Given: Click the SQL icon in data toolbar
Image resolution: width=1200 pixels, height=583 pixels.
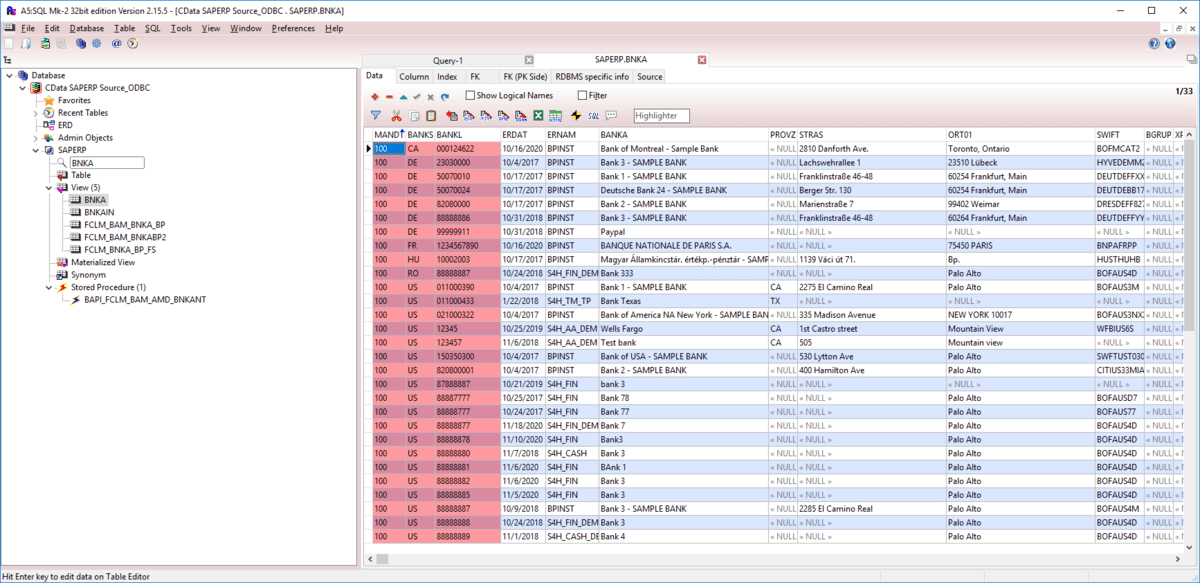Looking at the screenshot, I should [x=593, y=116].
